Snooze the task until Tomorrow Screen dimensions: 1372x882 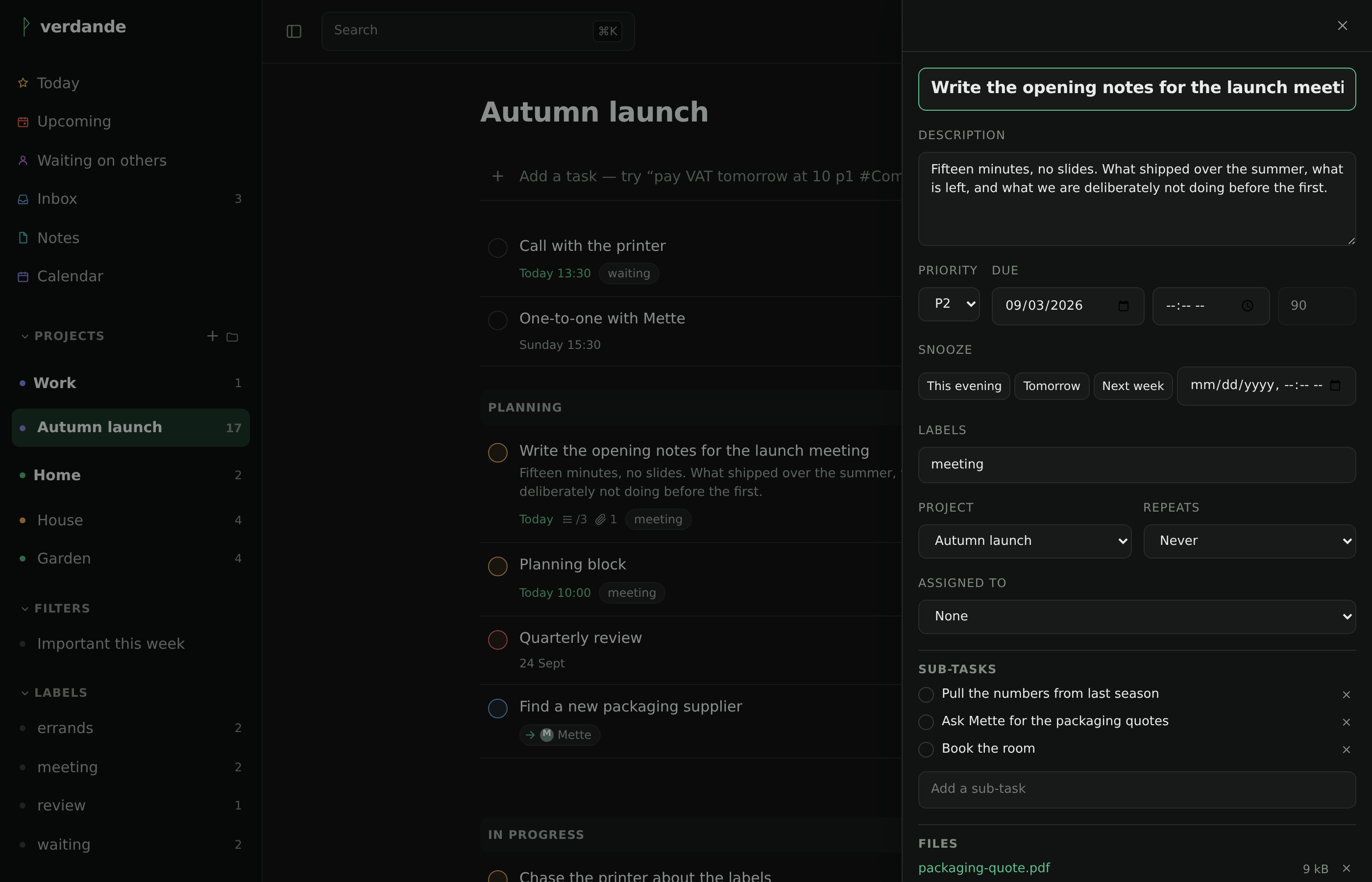pos(1052,387)
